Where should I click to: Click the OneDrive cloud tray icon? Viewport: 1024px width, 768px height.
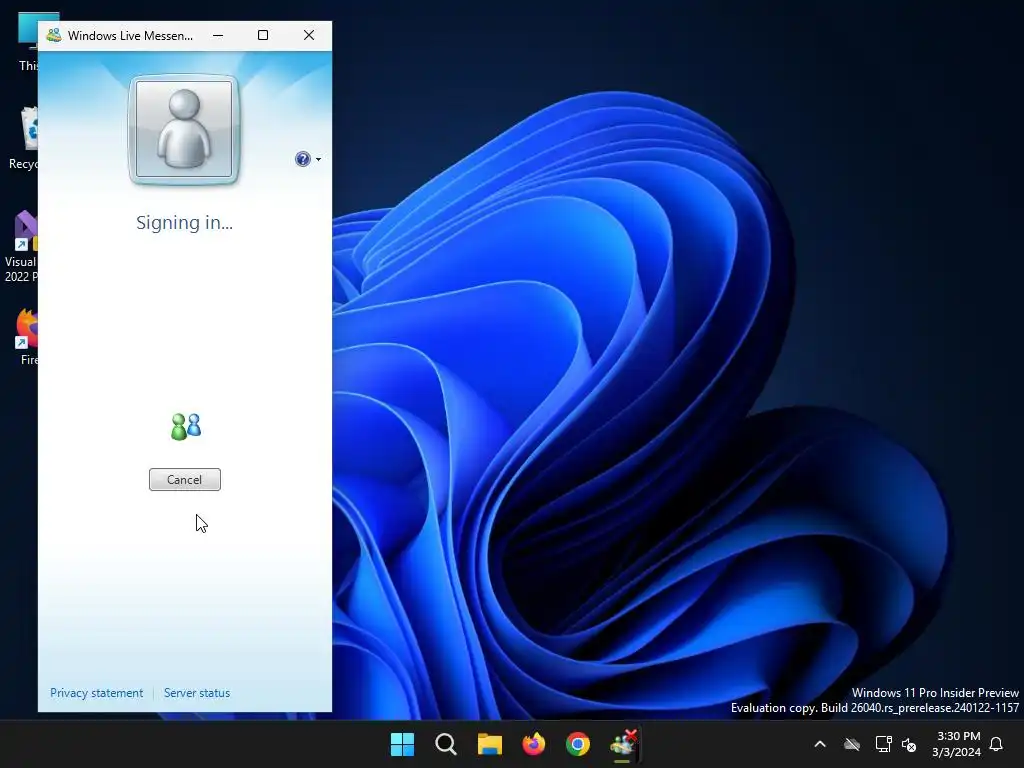(x=852, y=744)
